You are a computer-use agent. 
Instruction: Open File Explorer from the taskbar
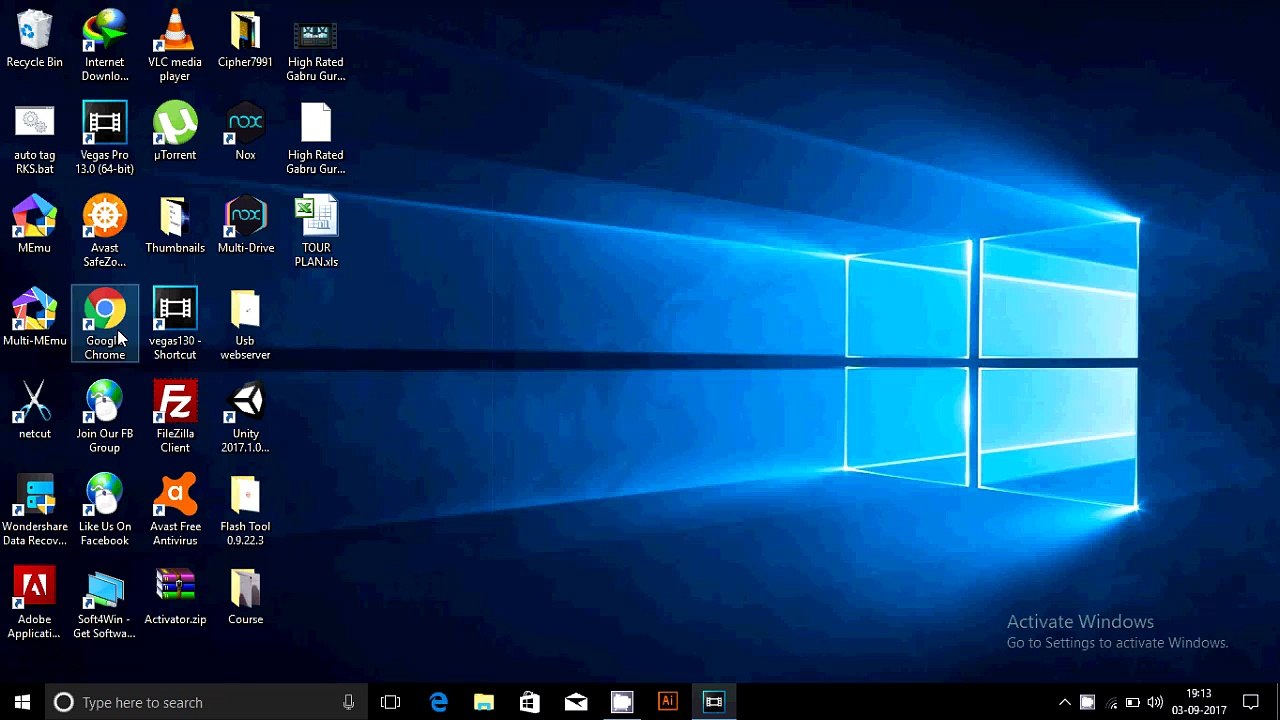484,702
